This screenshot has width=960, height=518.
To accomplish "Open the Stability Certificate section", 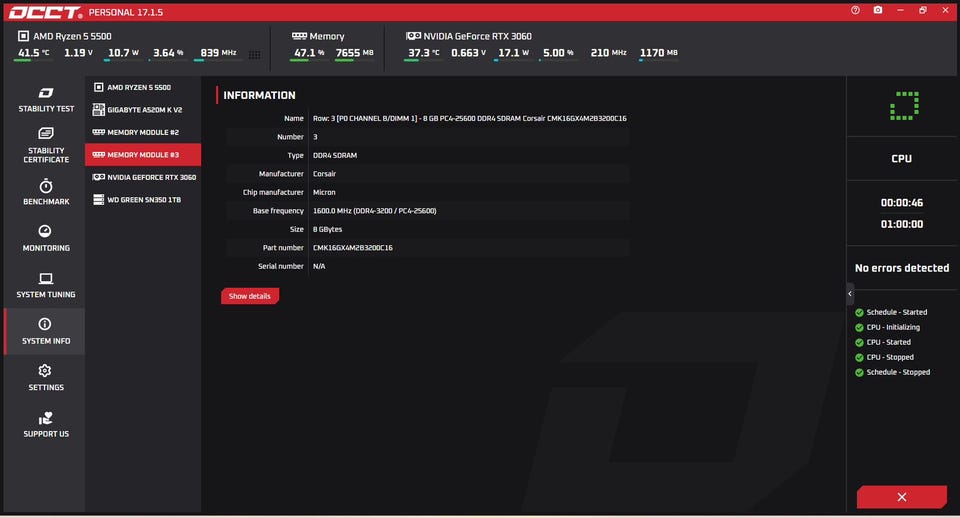I will (x=46, y=146).
